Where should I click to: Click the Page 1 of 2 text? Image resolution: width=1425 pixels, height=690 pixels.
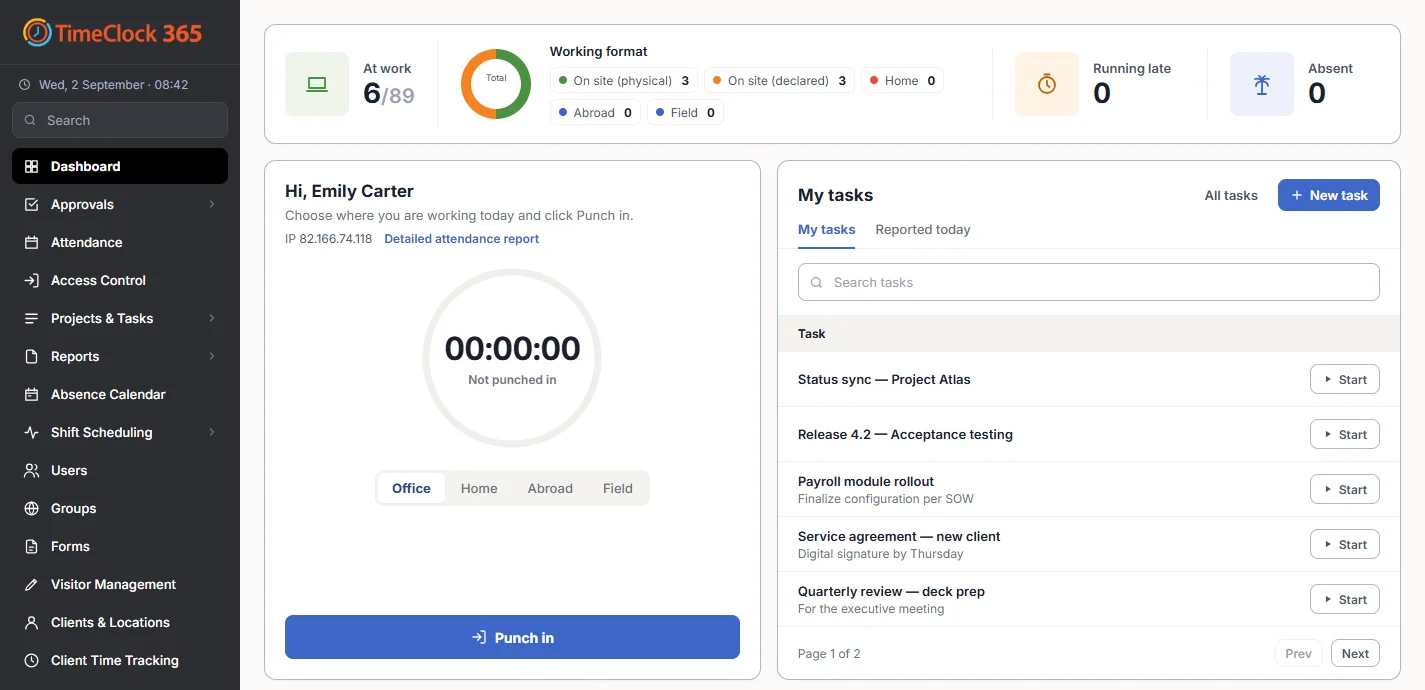pos(829,653)
